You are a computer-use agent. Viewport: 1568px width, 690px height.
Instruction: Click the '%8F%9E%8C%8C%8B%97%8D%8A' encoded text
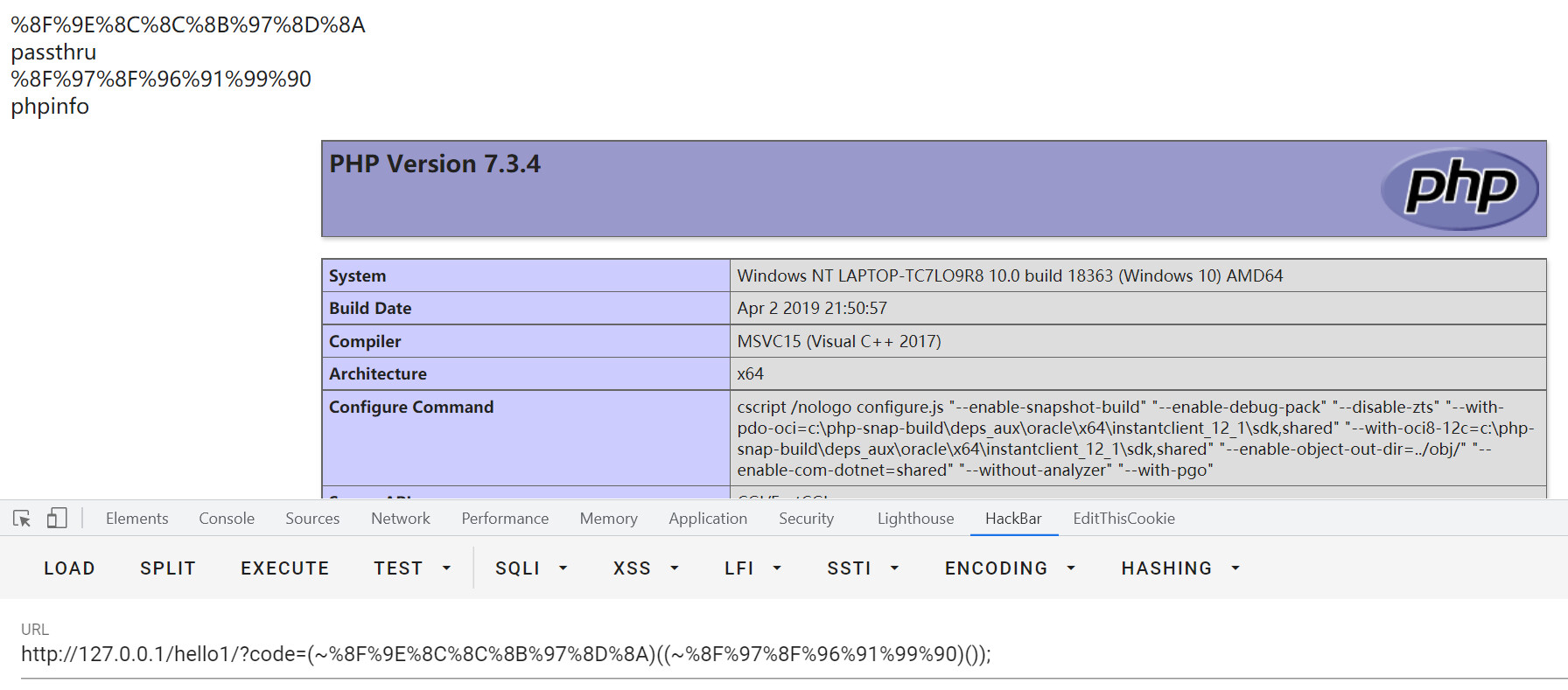[188, 25]
